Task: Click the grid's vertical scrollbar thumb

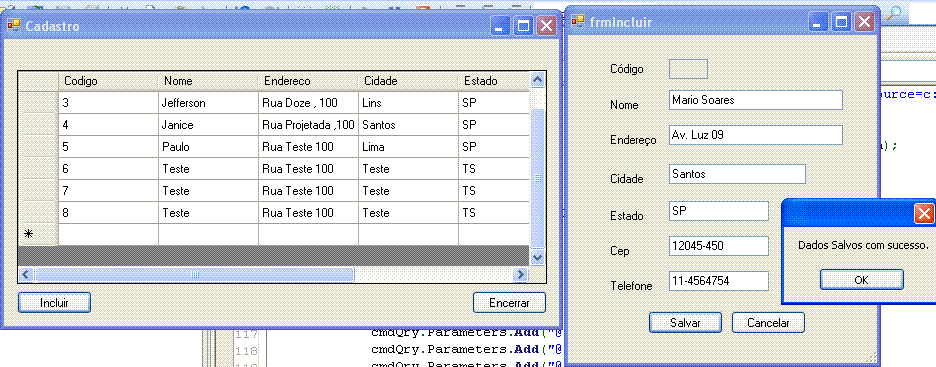Action: click(537, 178)
